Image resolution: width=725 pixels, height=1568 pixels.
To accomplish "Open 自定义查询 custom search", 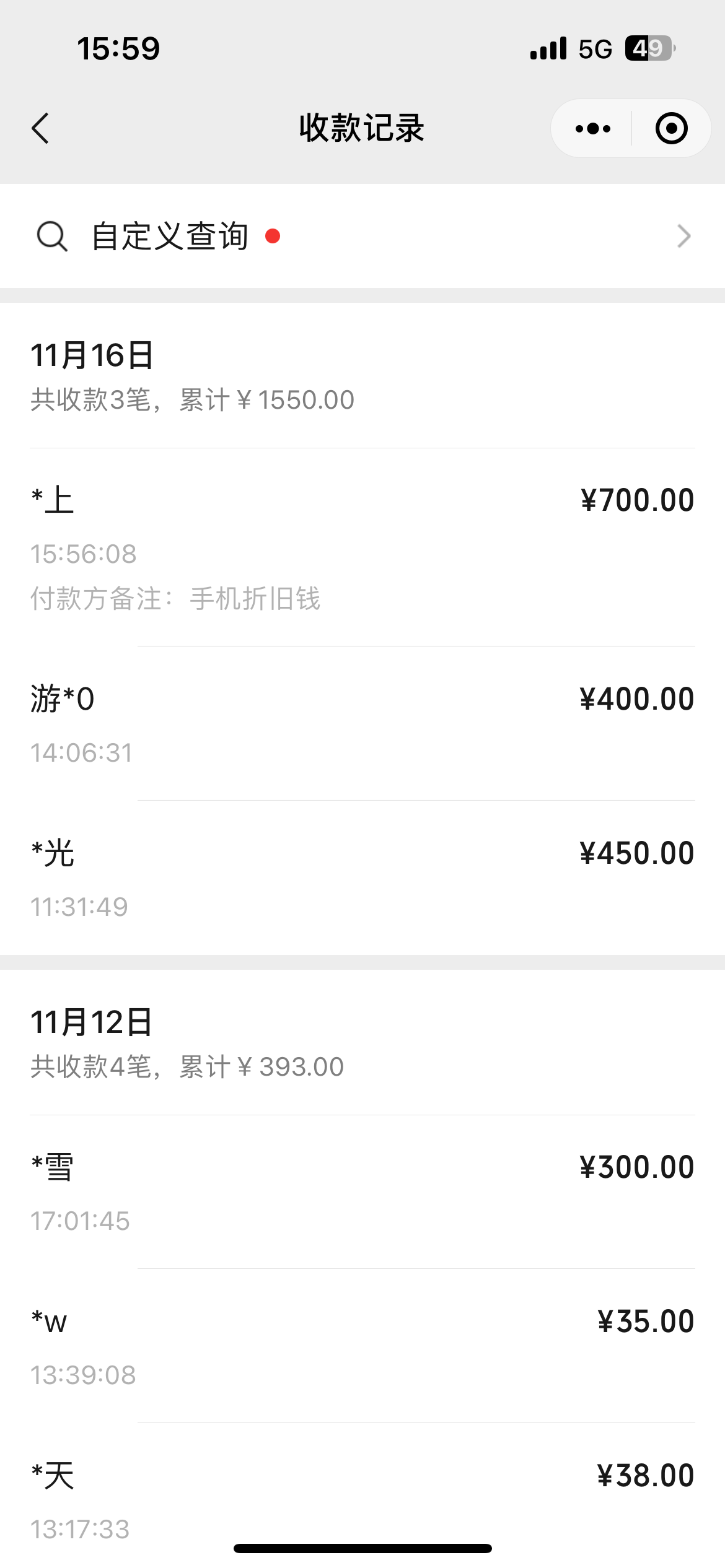I will (170, 237).
